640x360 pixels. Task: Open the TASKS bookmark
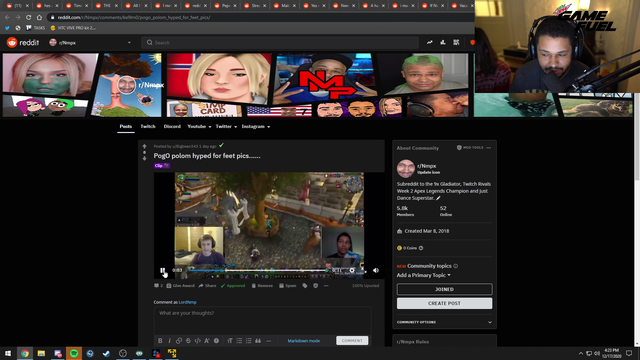(36, 28)
